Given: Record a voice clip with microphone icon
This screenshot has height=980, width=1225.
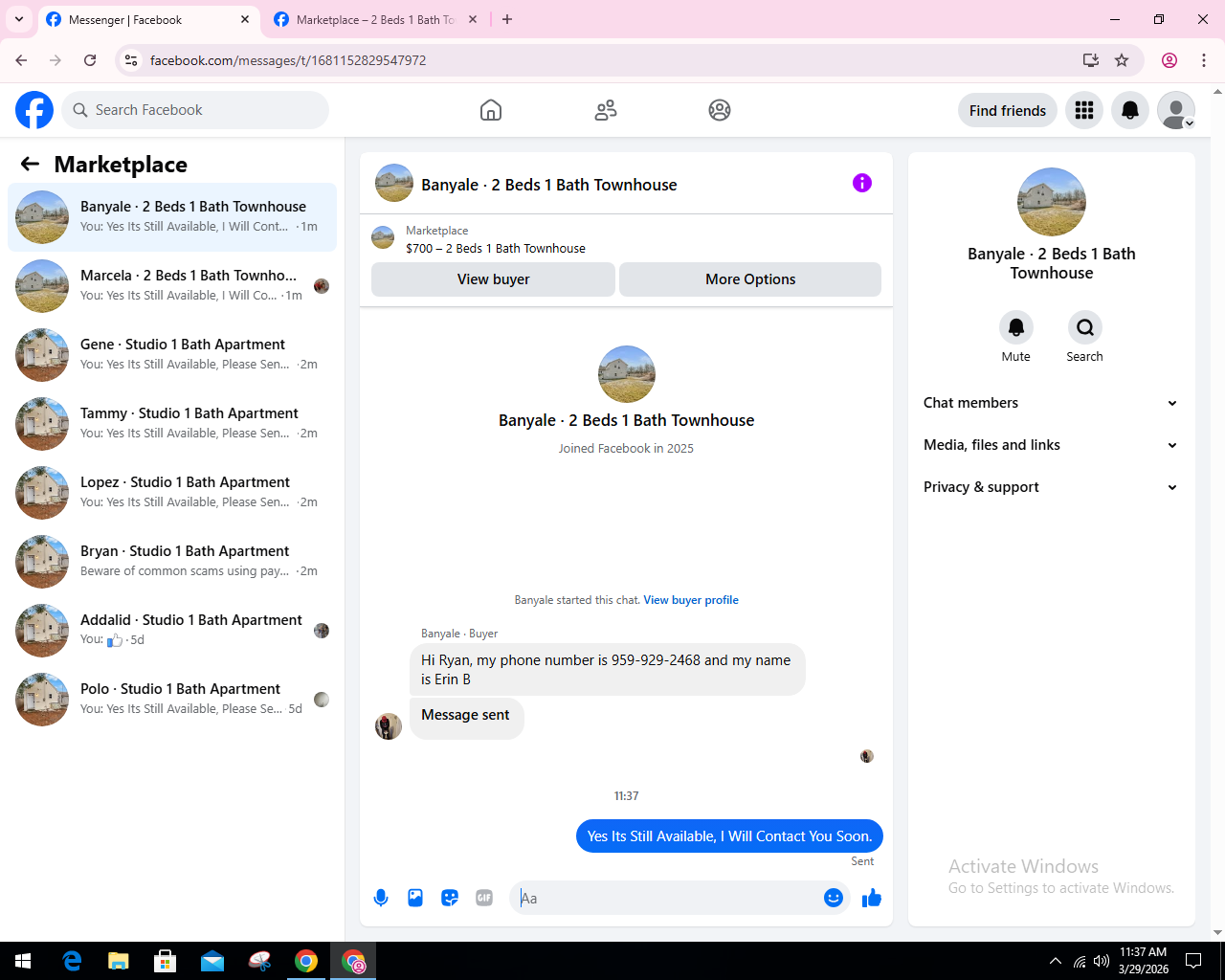Looking at the screenshot, I should click(x=381, y=898).
